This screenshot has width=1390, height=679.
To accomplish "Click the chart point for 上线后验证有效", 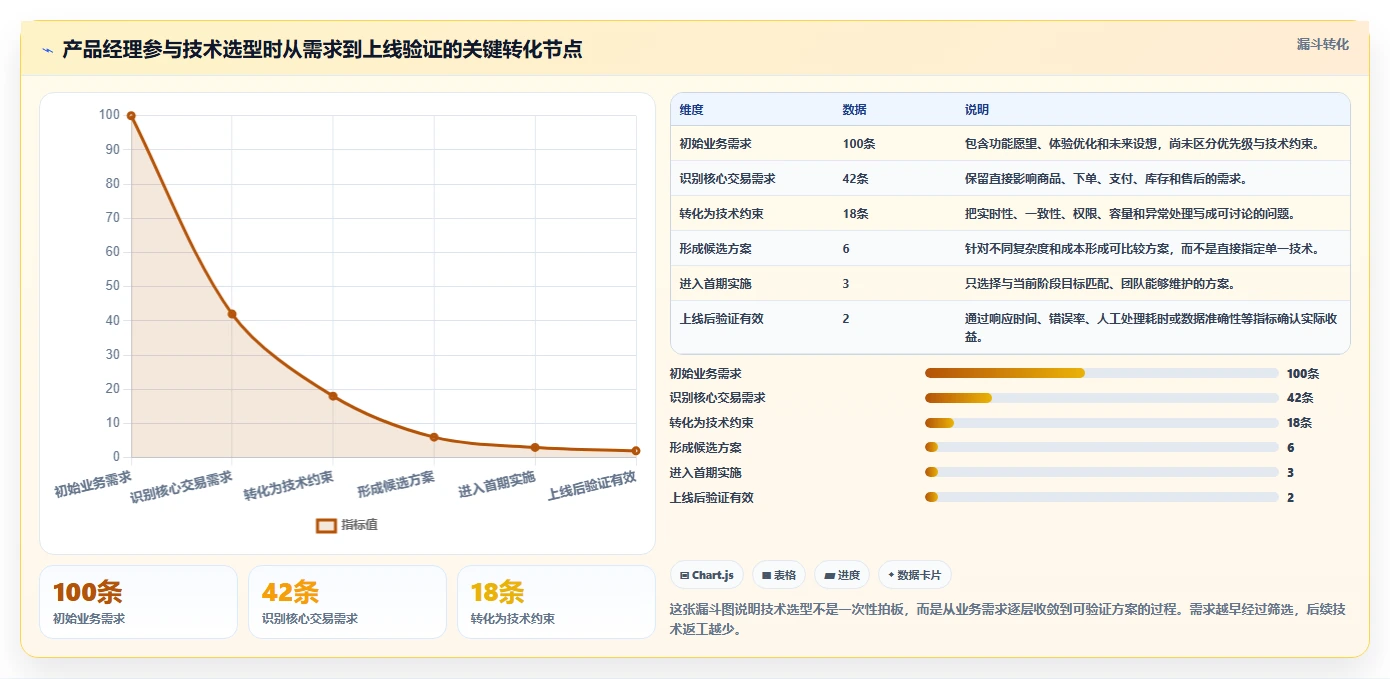I will click(x=636, y=451).
